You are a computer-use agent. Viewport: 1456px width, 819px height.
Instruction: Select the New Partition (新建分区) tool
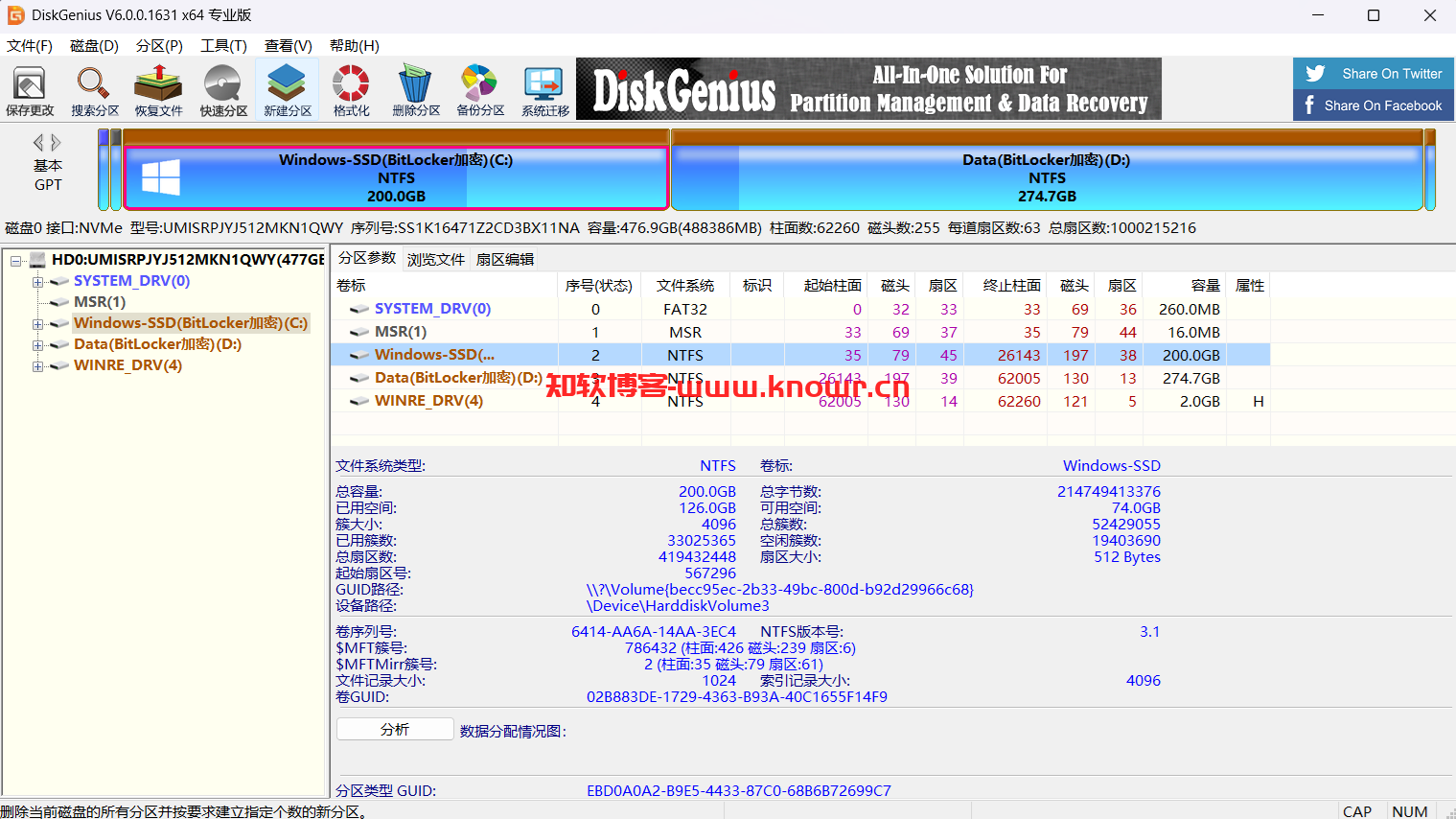(288, 91)
